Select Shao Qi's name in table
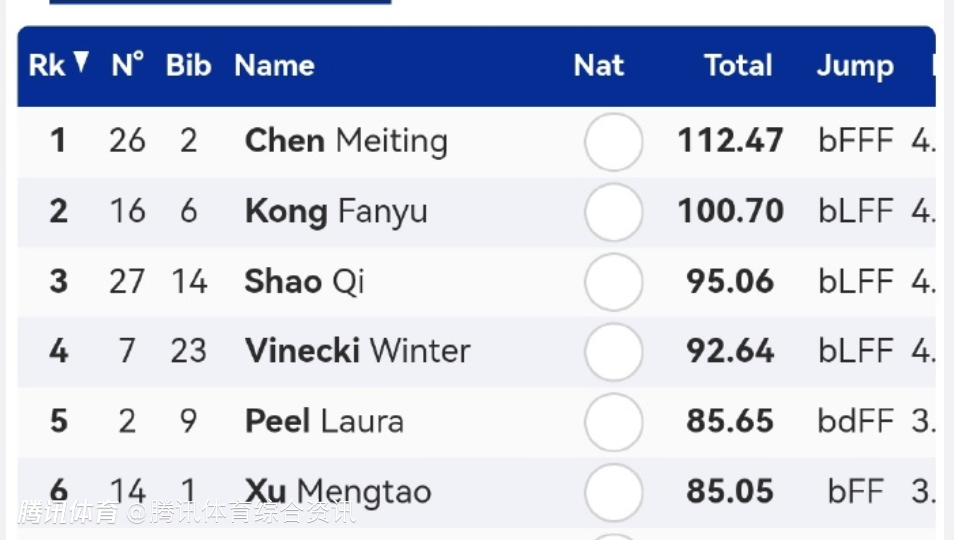Viewport: 954px width, 540px height. point(304,281)
